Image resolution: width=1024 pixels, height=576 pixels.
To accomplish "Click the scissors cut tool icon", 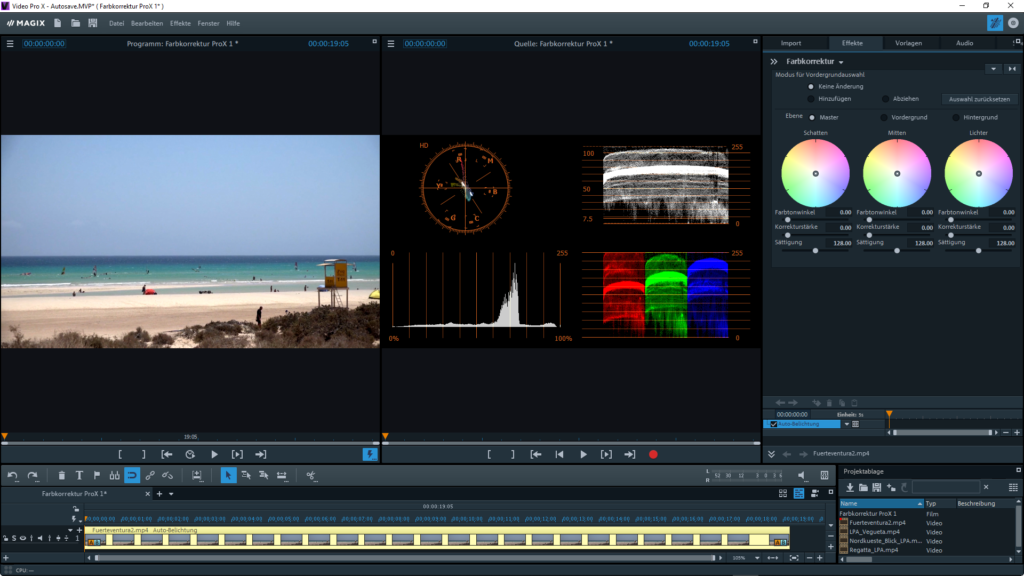I will [311, 475].
